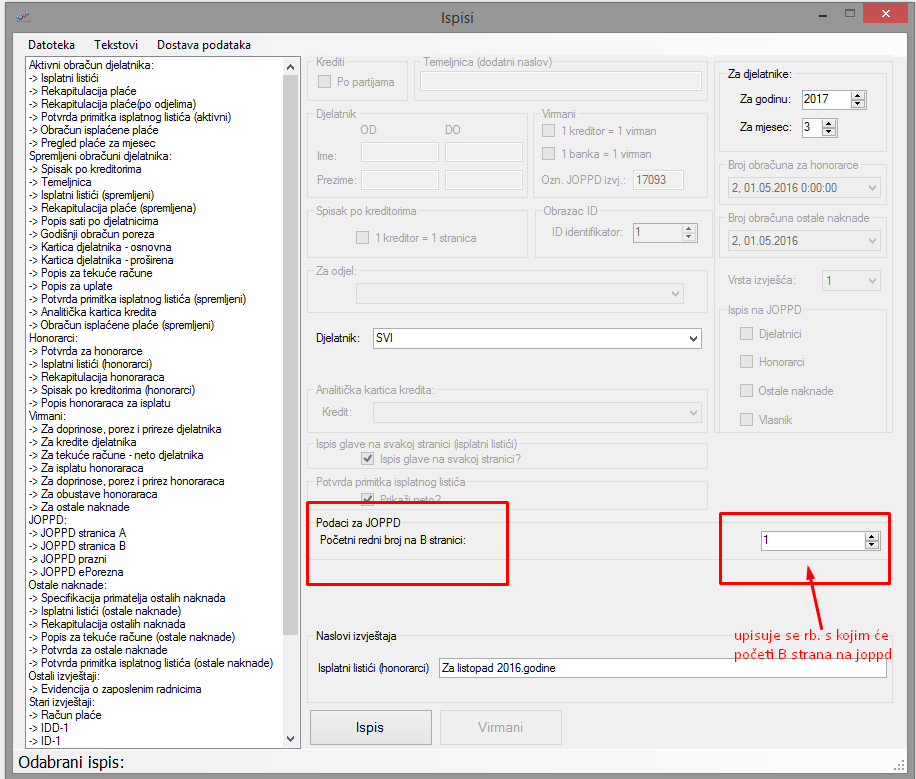Click the Za godinu year field
Viewport: 916px width, 779px height.
coord(825,99)
